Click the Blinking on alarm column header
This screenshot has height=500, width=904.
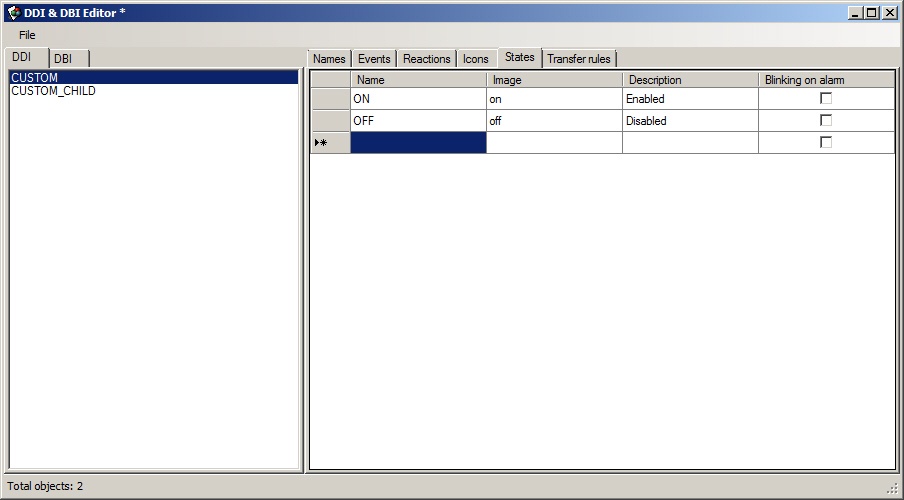tap(827, 80)
